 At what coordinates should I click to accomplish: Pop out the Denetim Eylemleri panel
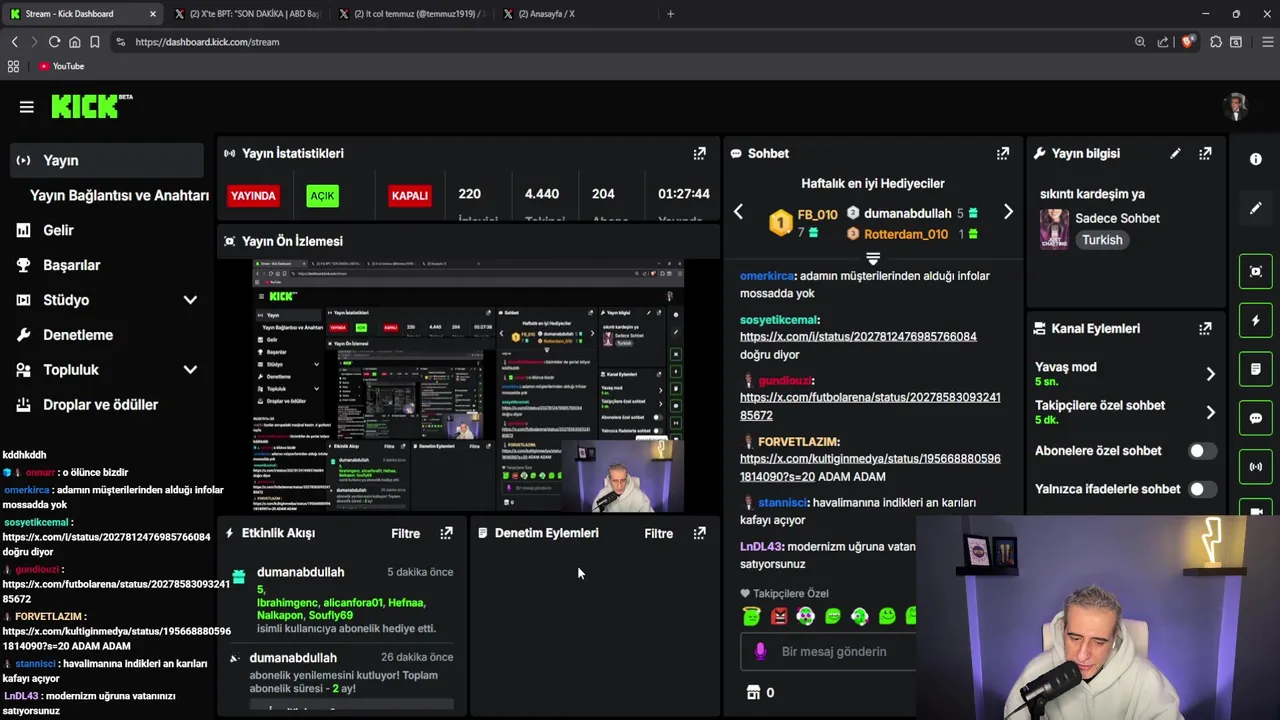click(x=699, y=533)
